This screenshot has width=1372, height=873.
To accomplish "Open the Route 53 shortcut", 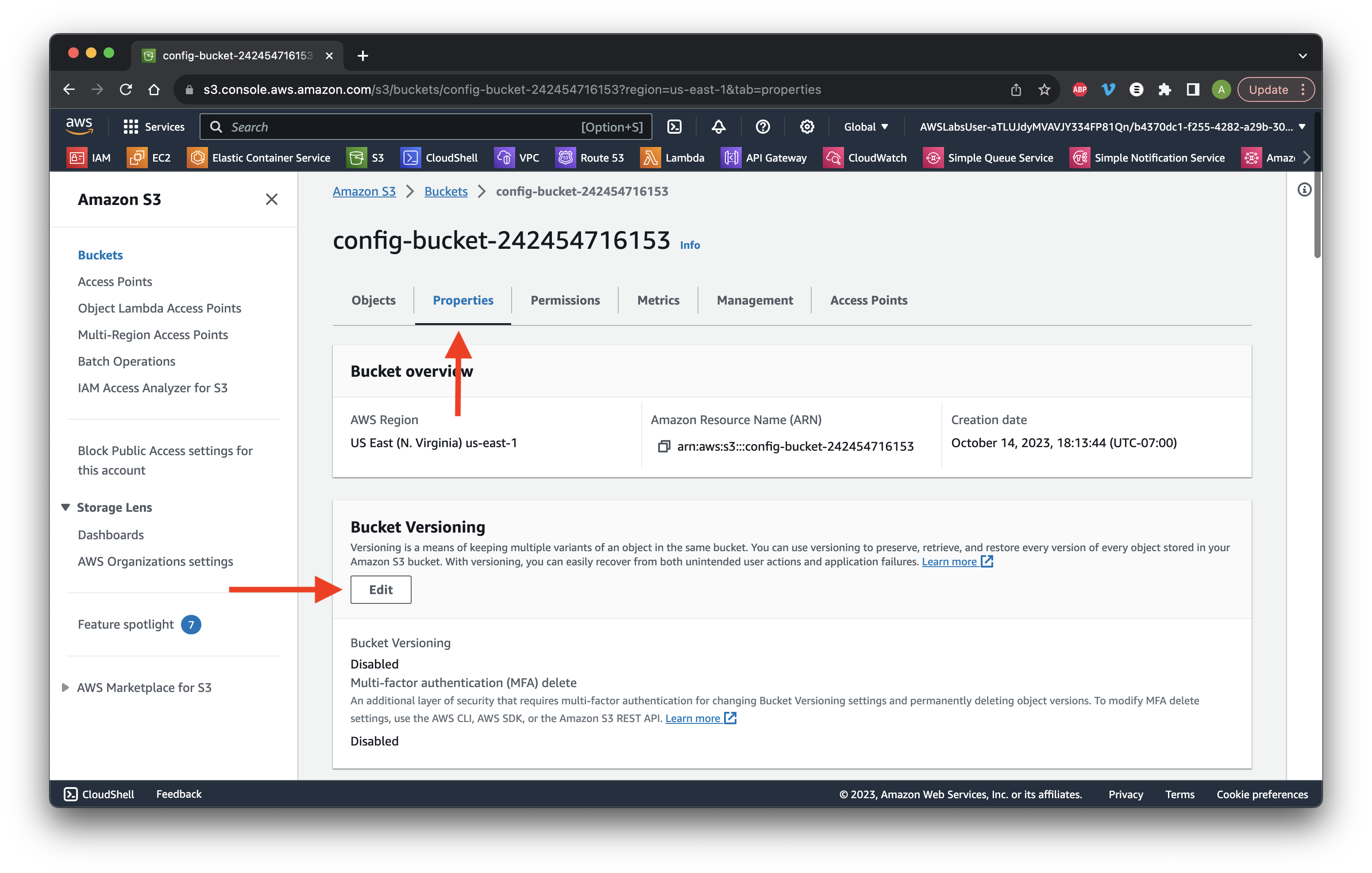I will click(x=590, y=158).
